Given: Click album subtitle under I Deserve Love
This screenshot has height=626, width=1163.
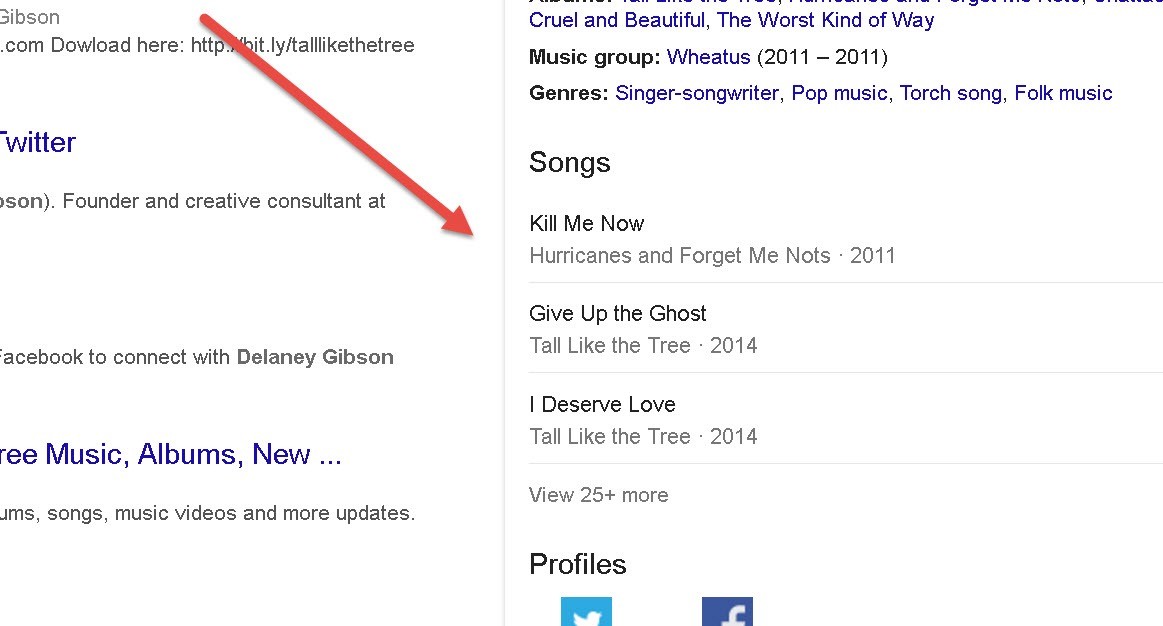Looking at the screenshot, I should [x=643, y=436].
